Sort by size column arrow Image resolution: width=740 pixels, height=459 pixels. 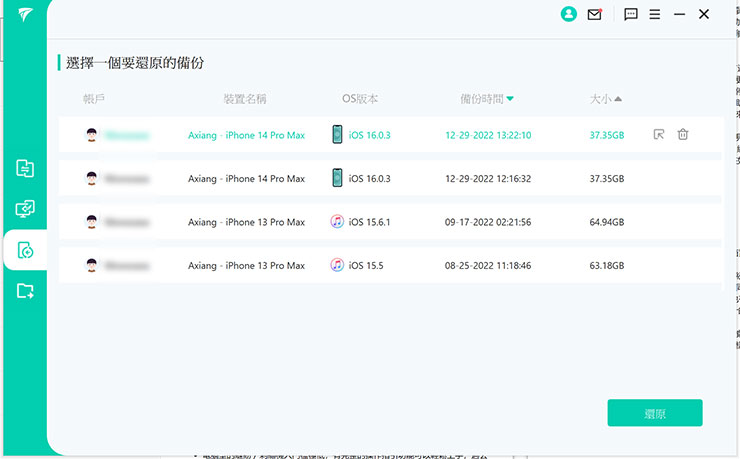tap(618, 99)
